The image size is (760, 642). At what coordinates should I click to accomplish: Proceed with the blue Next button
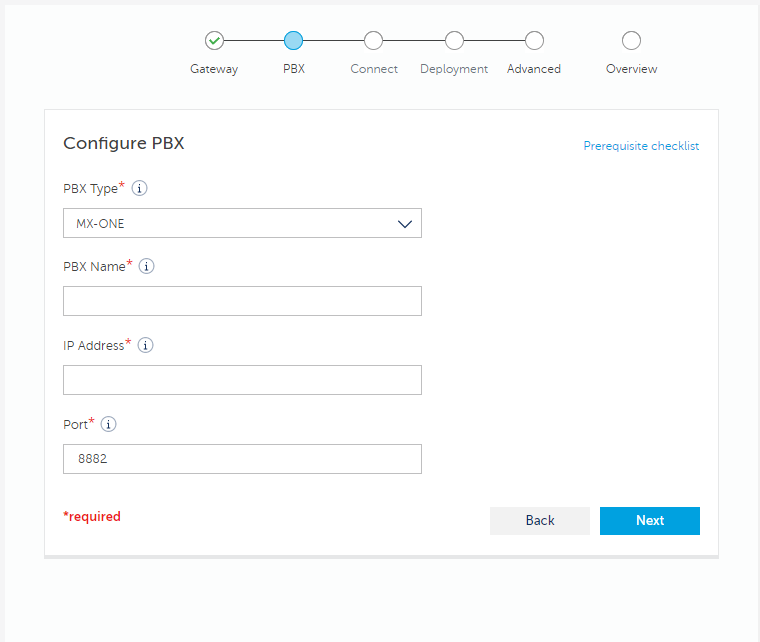649,521
